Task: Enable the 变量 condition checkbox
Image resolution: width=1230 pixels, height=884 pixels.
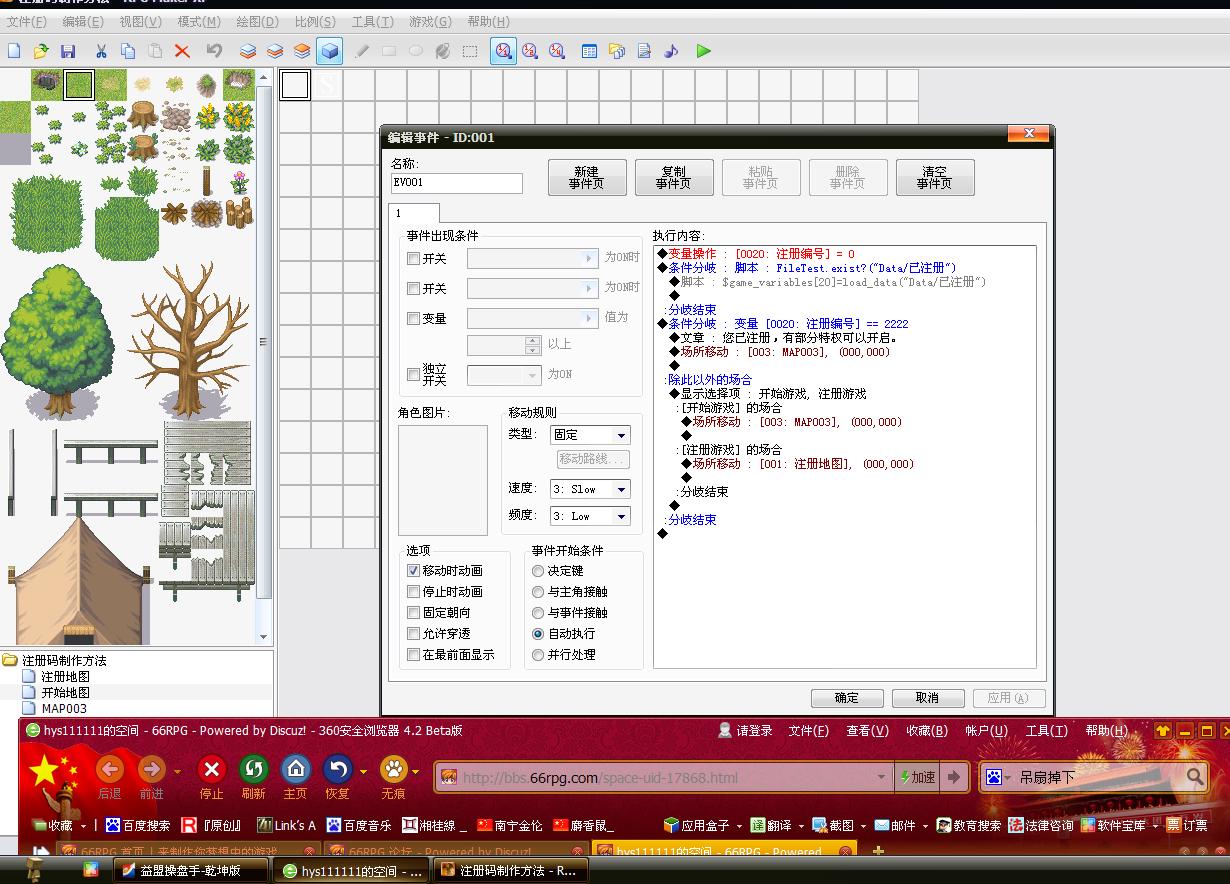Action: (413, 319)
